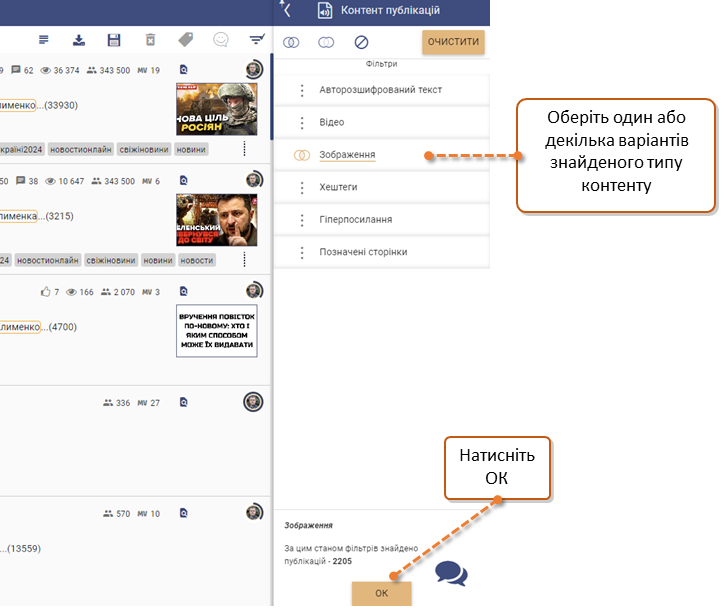Click author avatar in 36 374 views row

tap(254, 70)
